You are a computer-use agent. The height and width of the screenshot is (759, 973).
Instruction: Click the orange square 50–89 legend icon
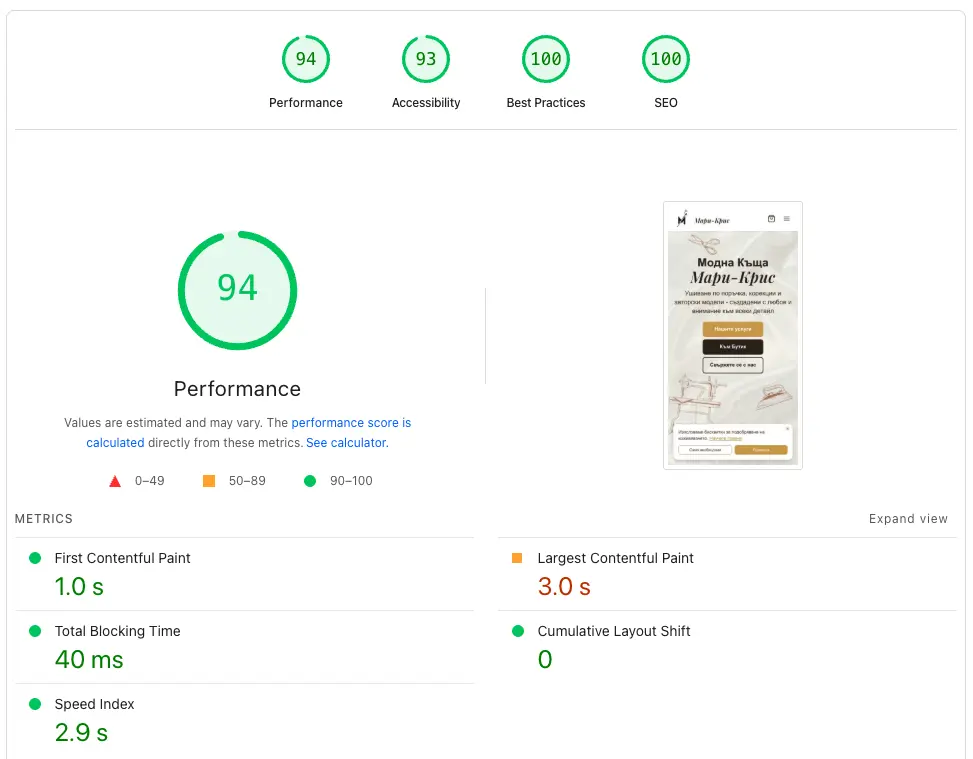(x=209, y=481)
